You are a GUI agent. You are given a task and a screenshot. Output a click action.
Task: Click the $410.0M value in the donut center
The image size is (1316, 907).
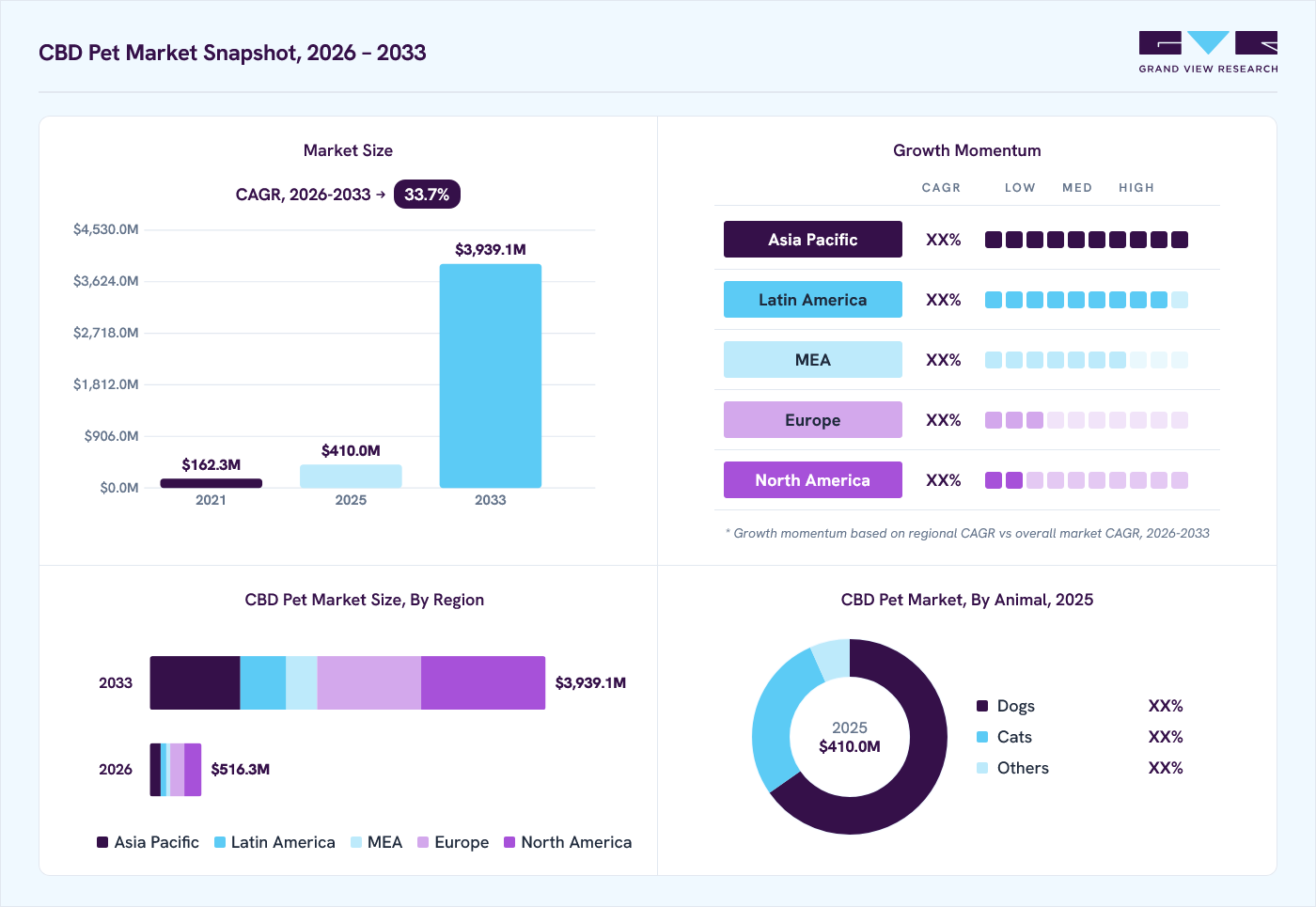click(x=850, y=747)
